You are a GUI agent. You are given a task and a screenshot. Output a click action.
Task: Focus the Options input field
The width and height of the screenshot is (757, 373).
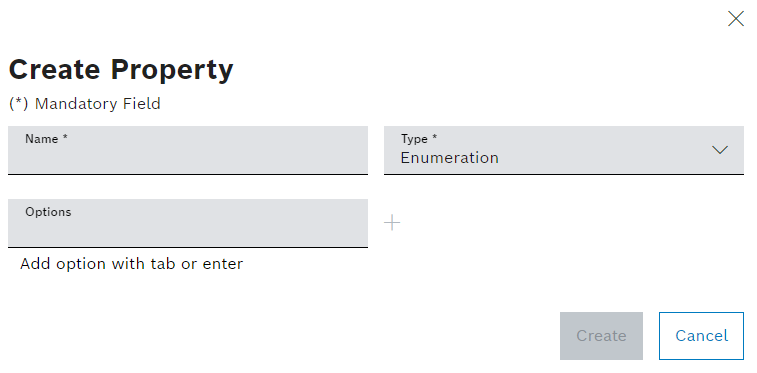click(x=188, y=223)
